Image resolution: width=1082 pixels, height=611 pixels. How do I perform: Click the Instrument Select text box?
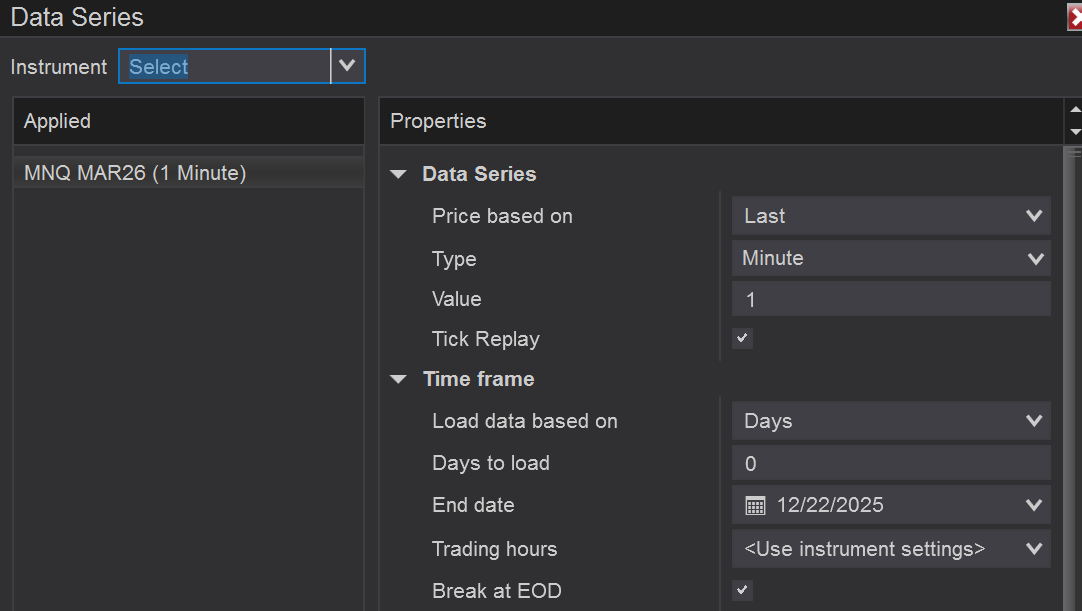(x=225, y=66)
